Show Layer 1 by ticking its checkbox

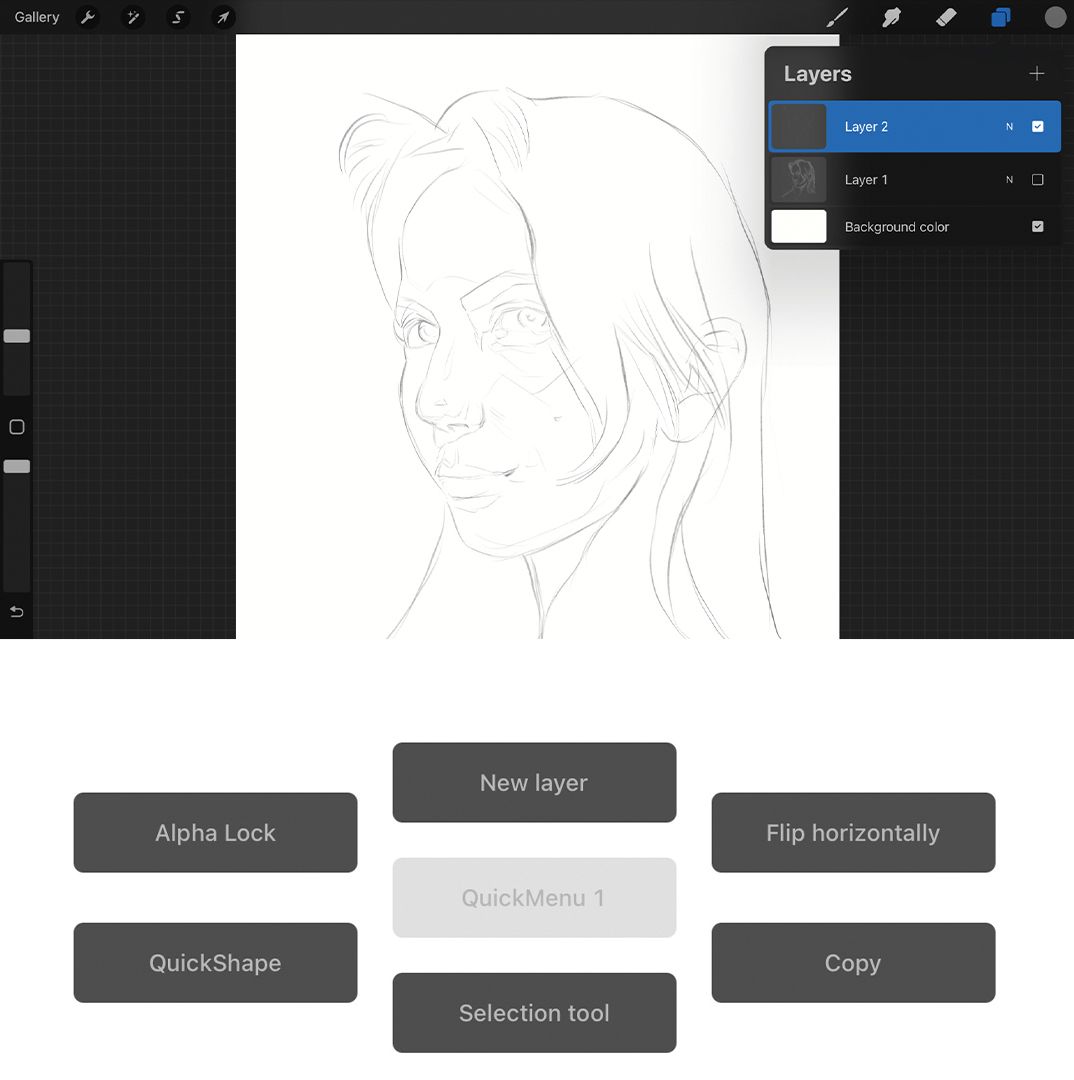[x=1037, y=179]
